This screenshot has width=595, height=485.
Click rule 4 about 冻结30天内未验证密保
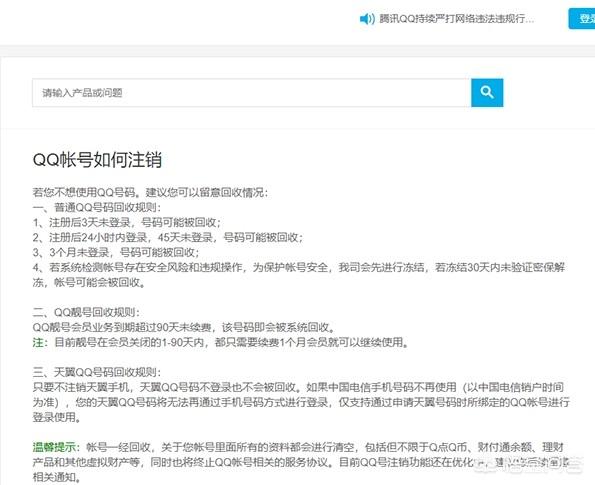click(x=299, y=275)
